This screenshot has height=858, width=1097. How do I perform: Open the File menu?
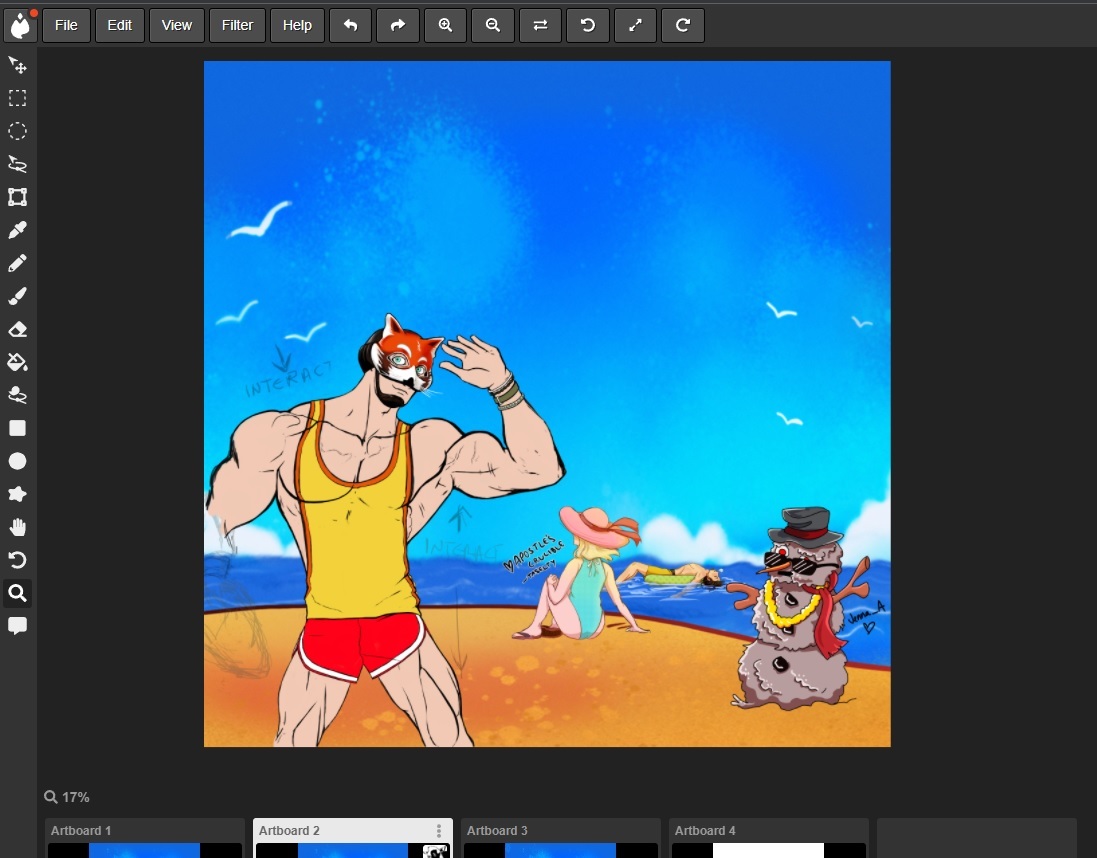pos(66,26)
